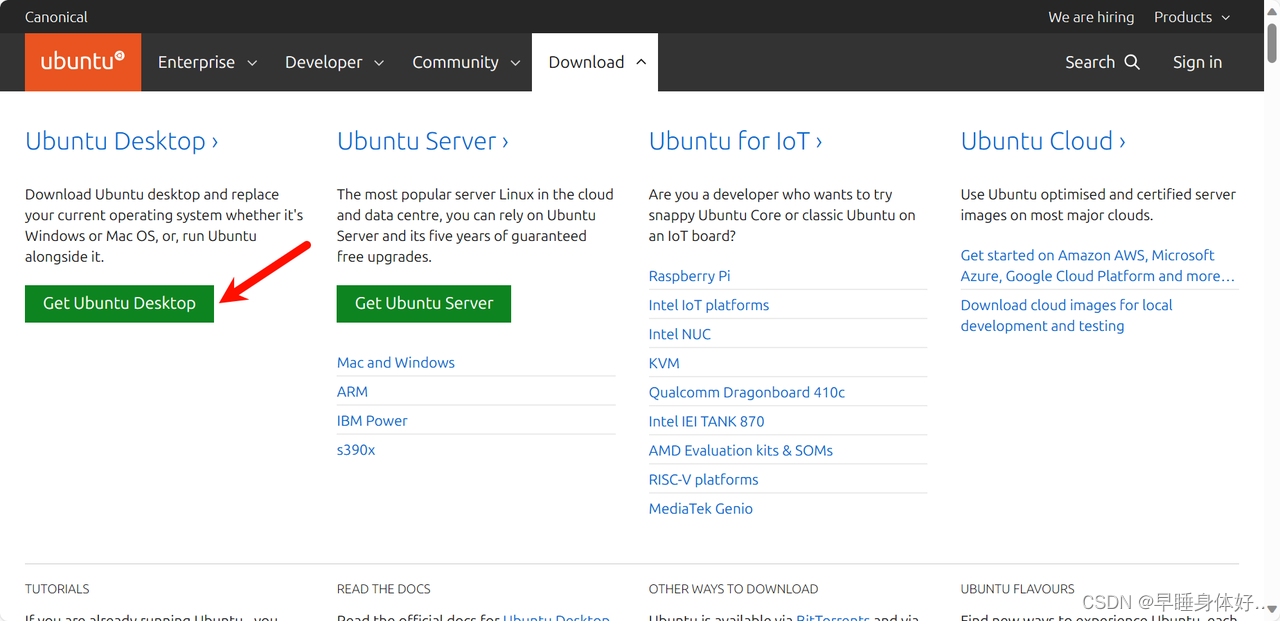
Task: Open the Ubuntu Desktop heading link
Action: pos(122,141)
